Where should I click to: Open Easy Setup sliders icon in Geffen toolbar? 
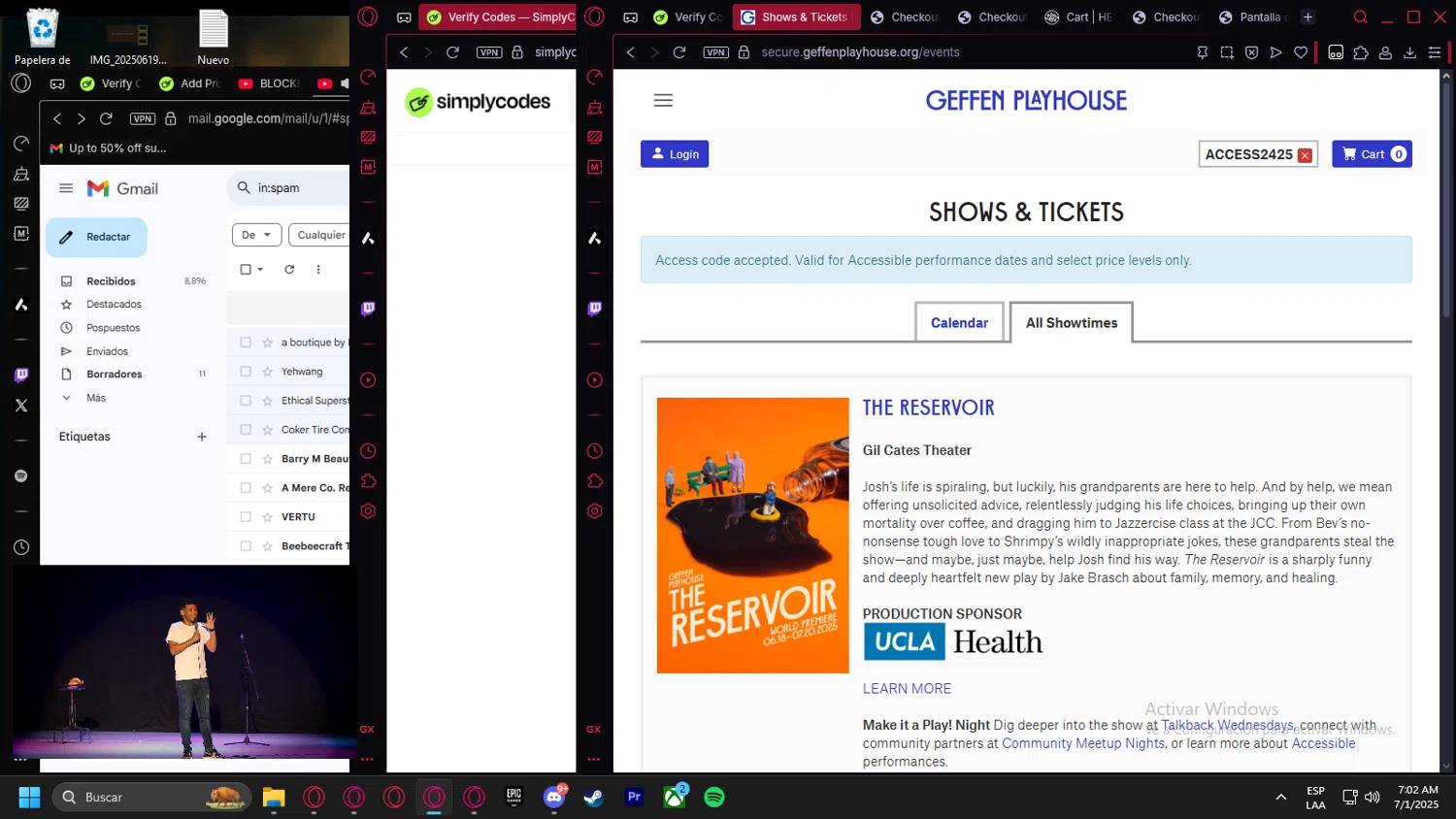1435,52
